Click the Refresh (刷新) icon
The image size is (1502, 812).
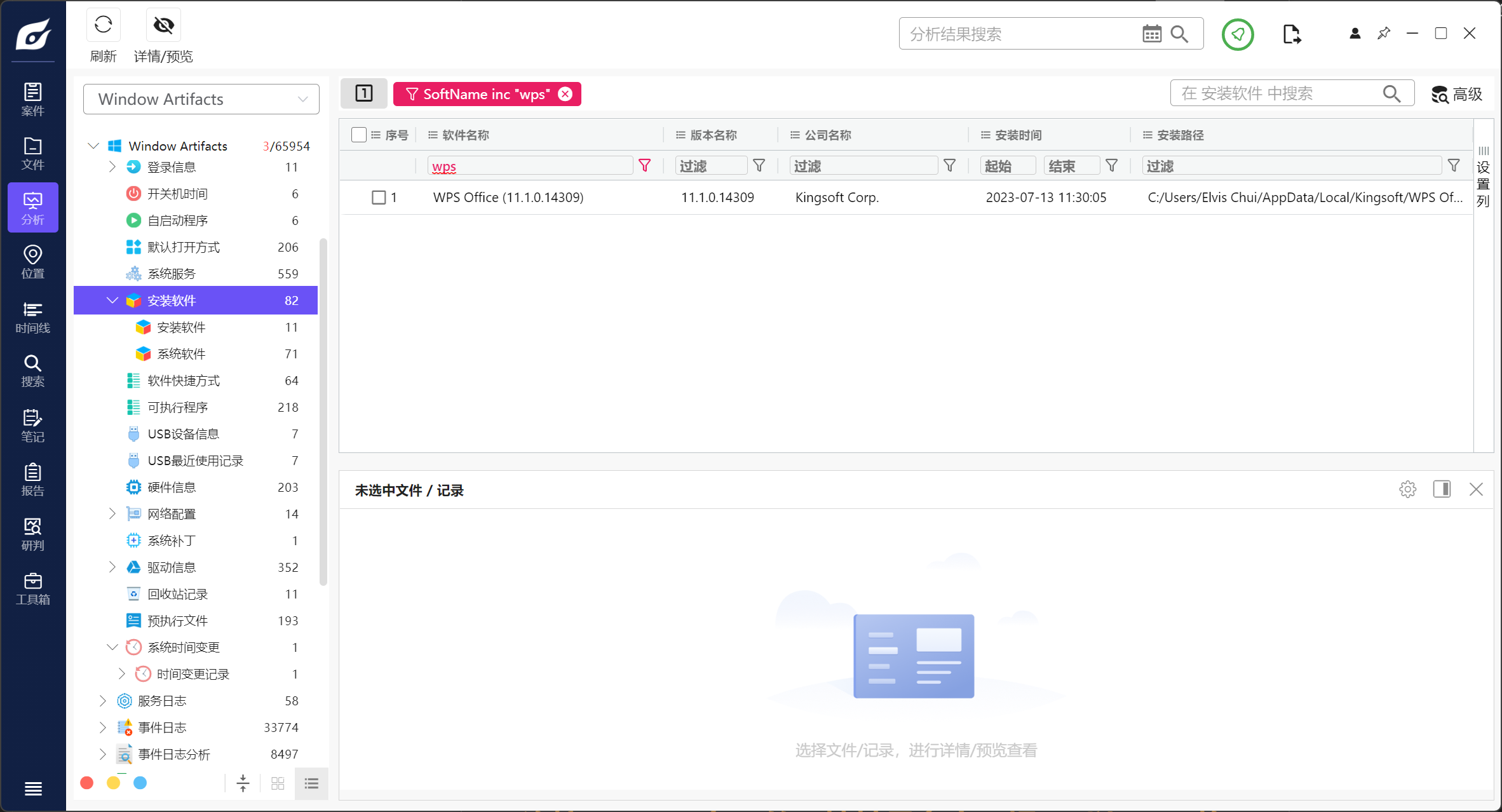[103, 25]
